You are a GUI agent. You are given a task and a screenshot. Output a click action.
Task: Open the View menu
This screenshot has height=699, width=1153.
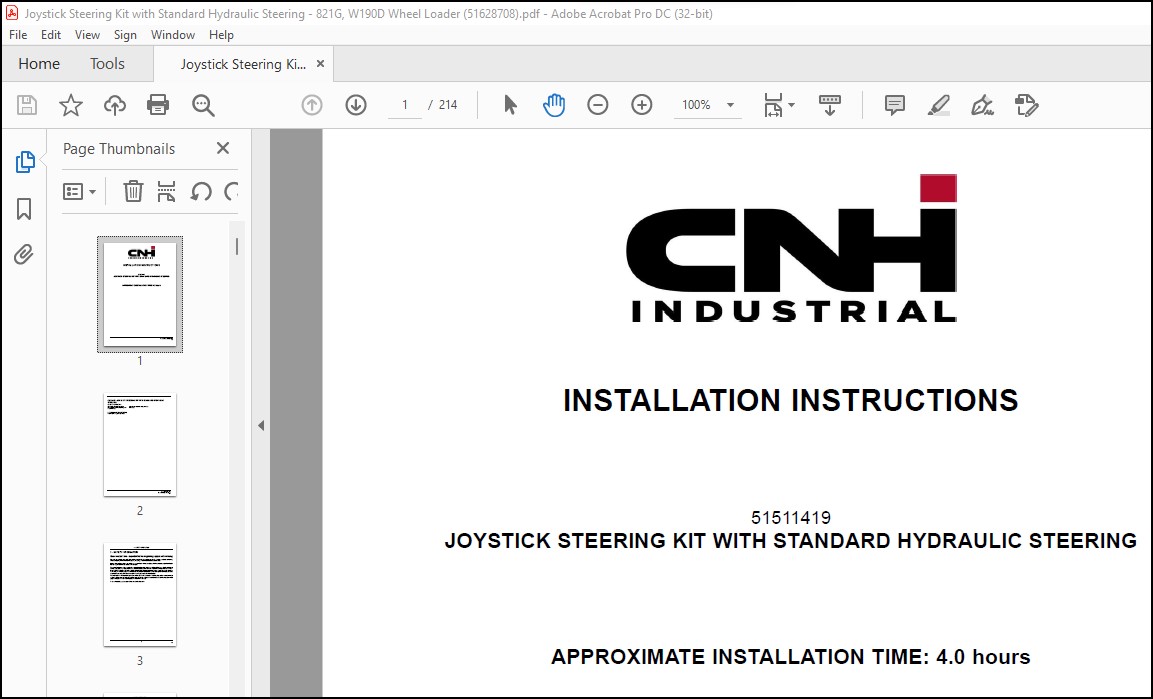coord(87,35)
